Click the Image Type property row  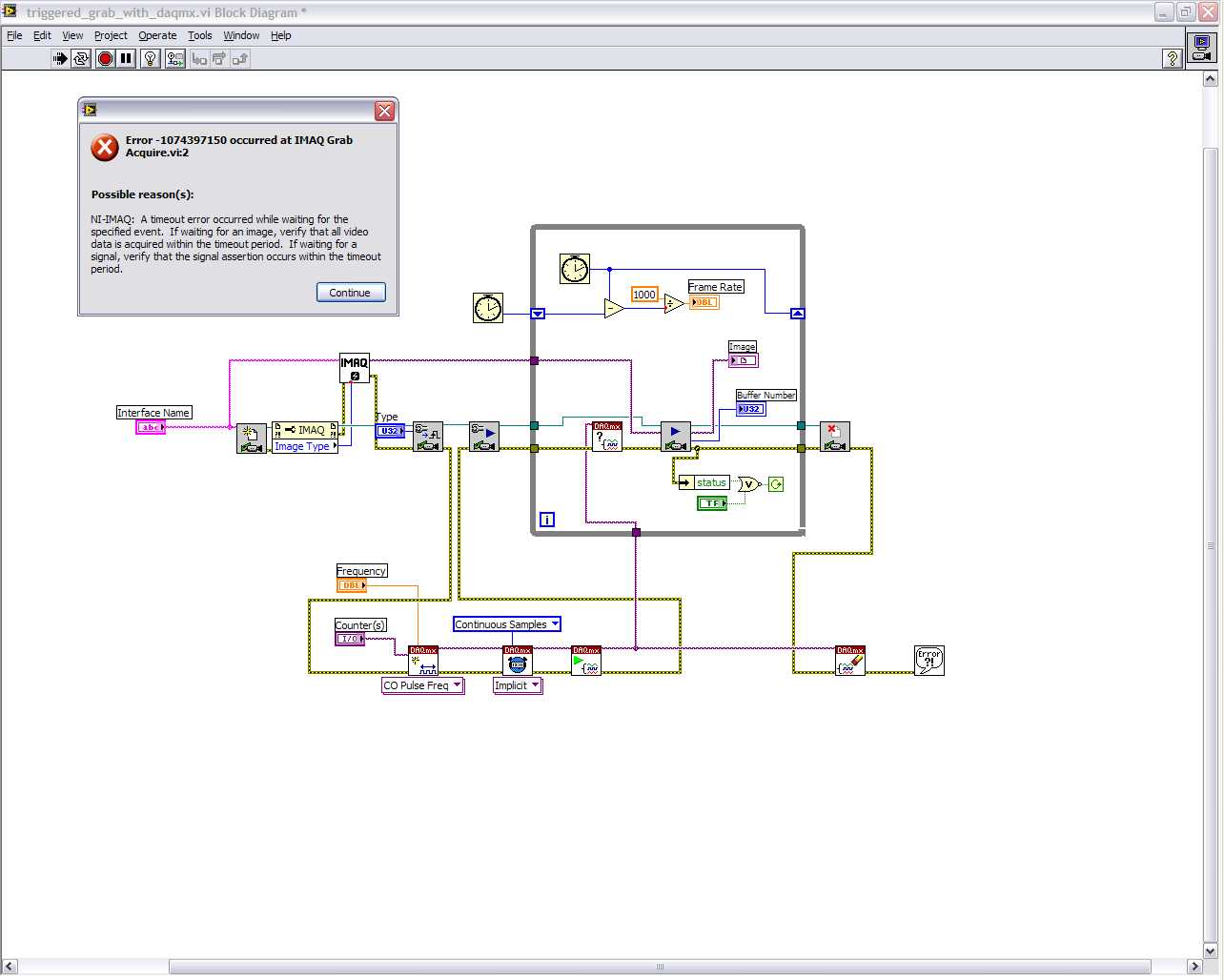[x=305, y=446]
